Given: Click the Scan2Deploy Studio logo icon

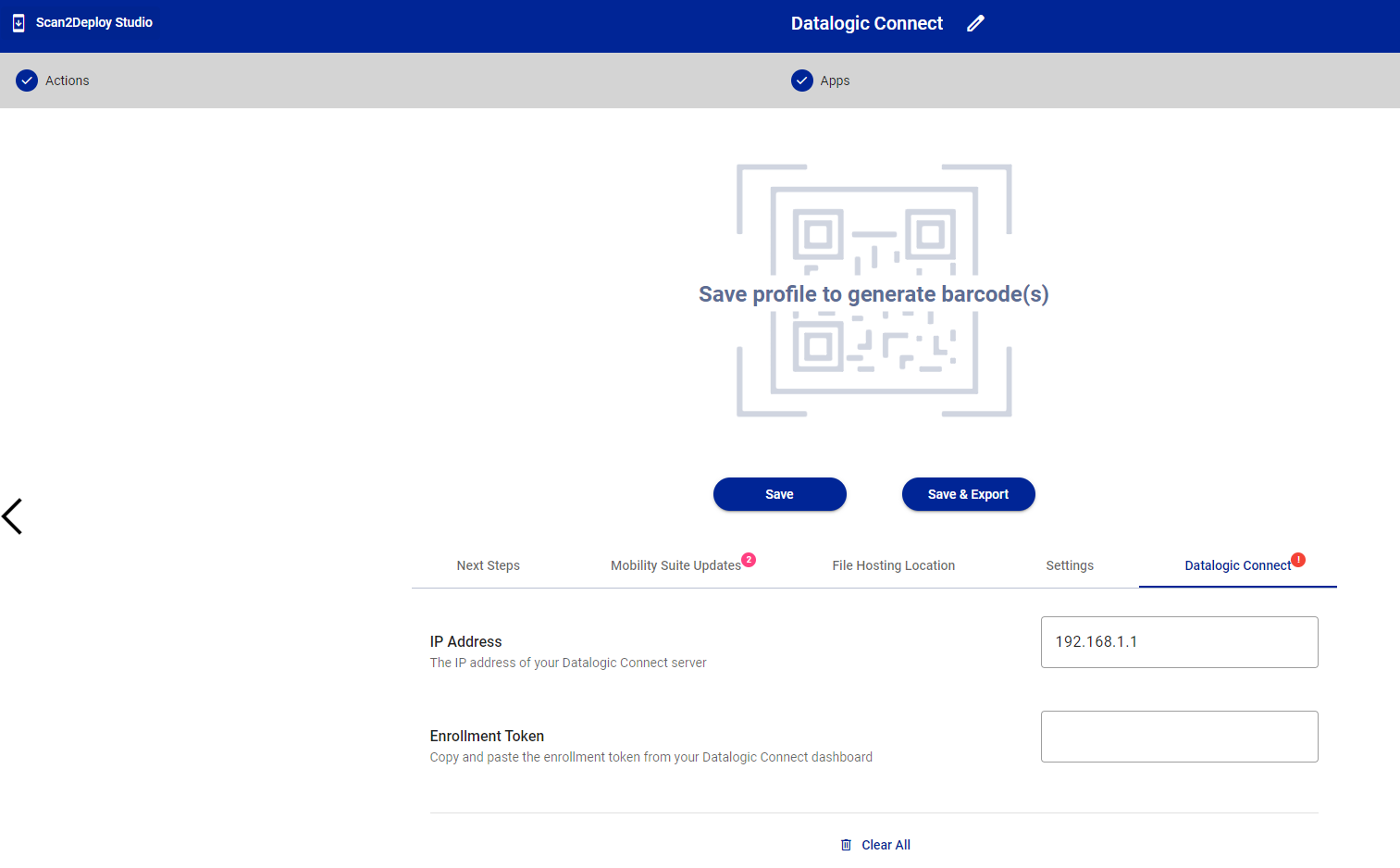Looking at the screenshot, I should [19, 22].
